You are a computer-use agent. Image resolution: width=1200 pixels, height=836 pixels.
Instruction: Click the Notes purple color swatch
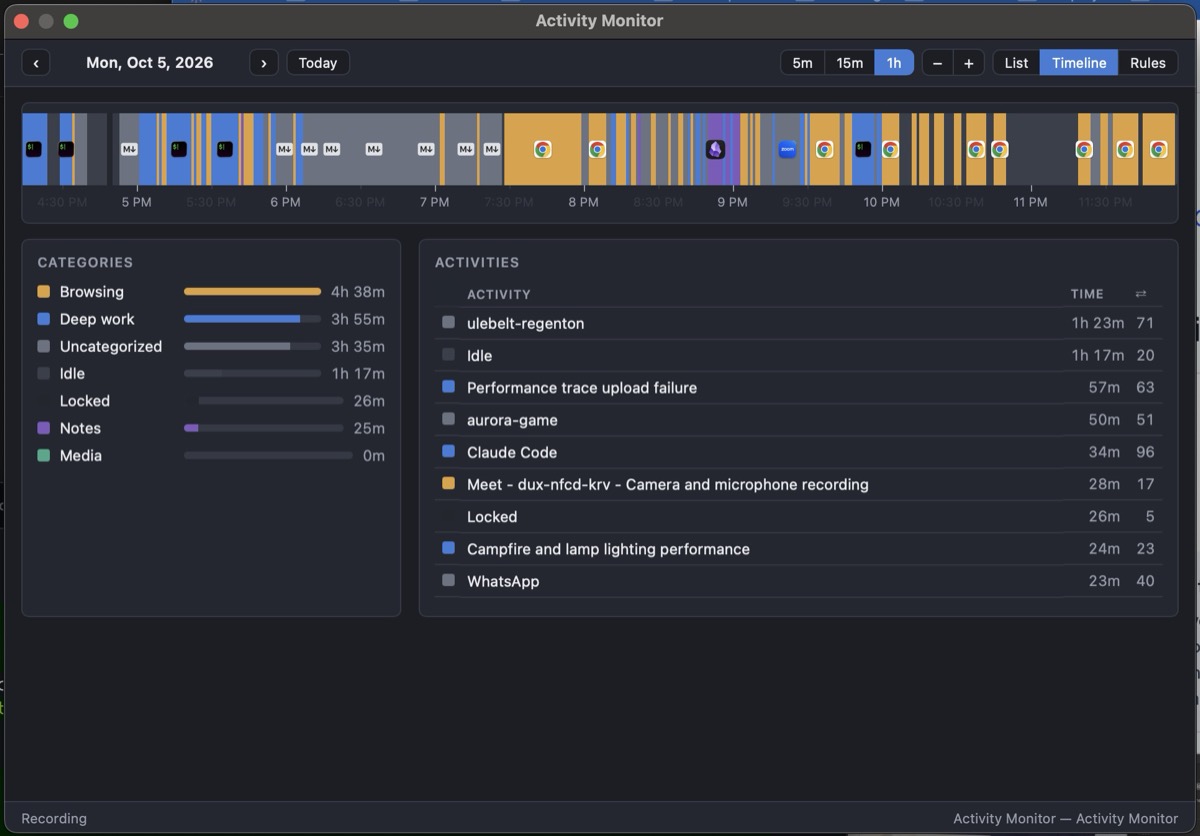point(43,428)
